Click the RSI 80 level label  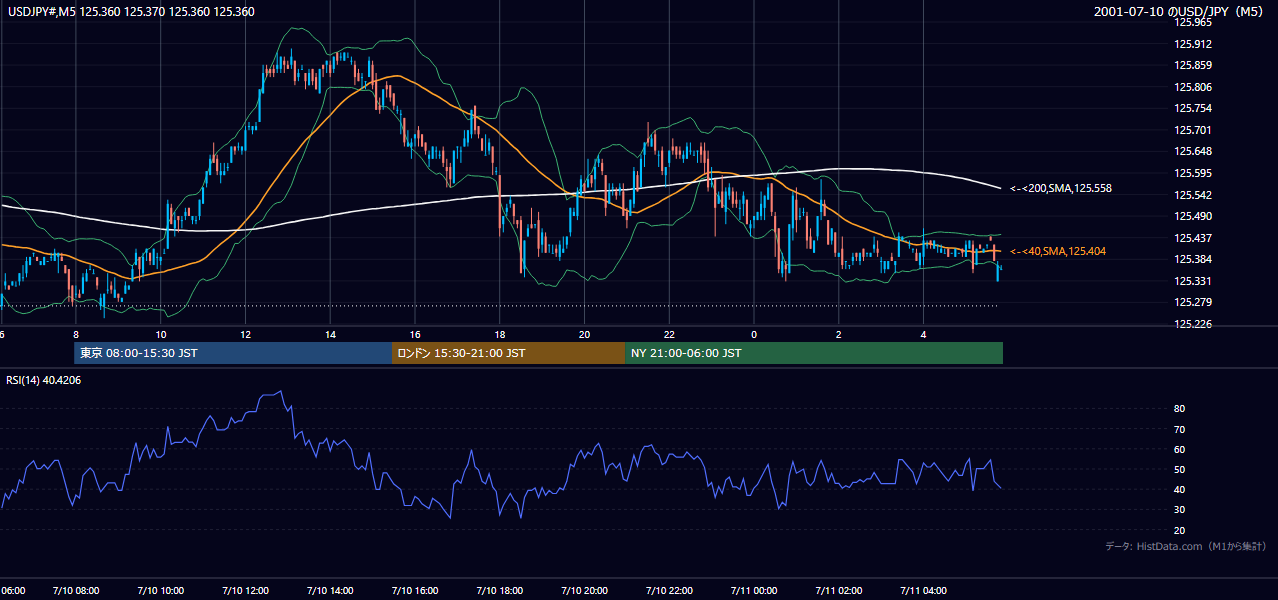pyautogui.click(x=1180, y=409)
